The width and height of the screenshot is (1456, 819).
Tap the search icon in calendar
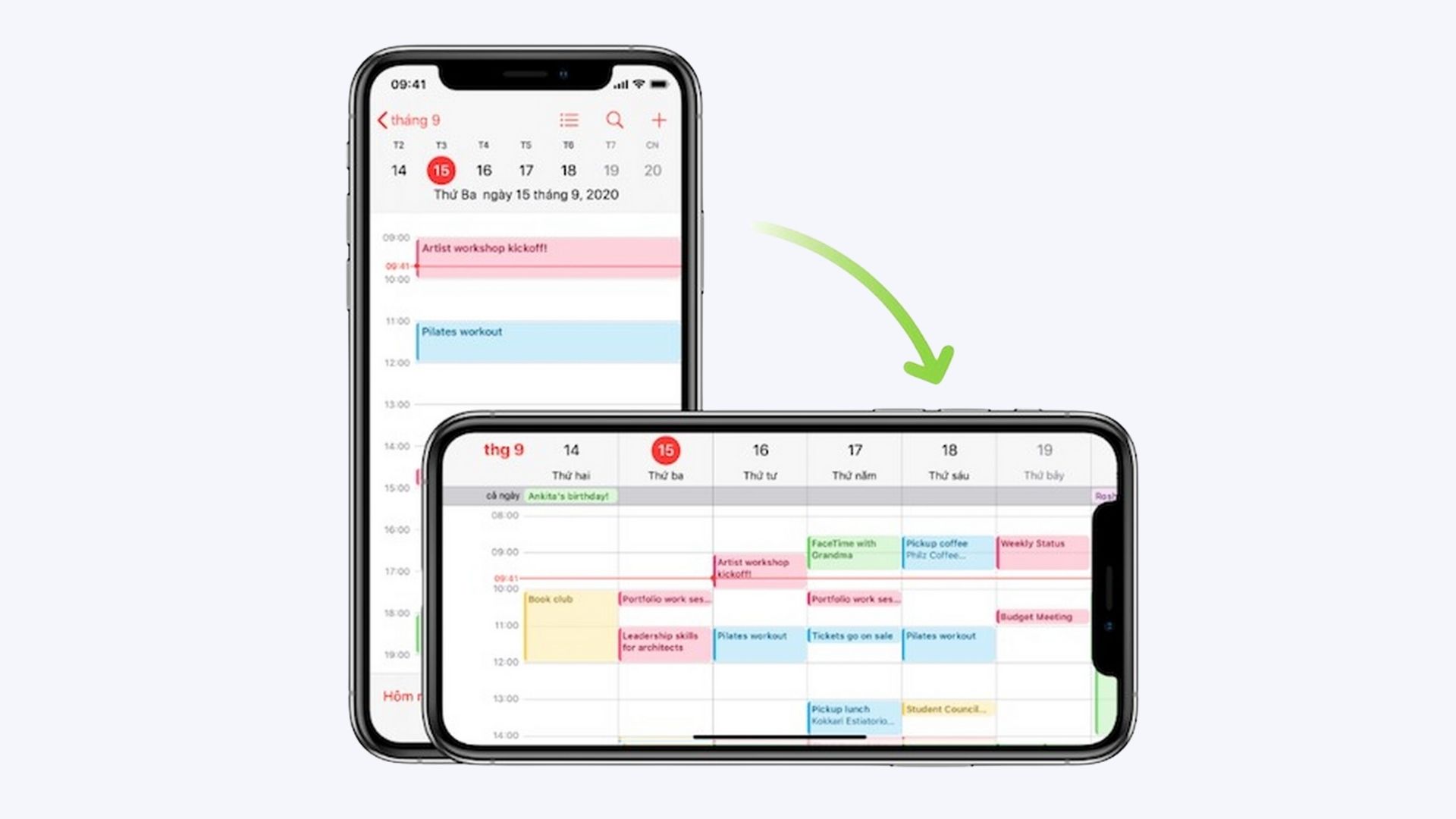(x=615, y=119)
